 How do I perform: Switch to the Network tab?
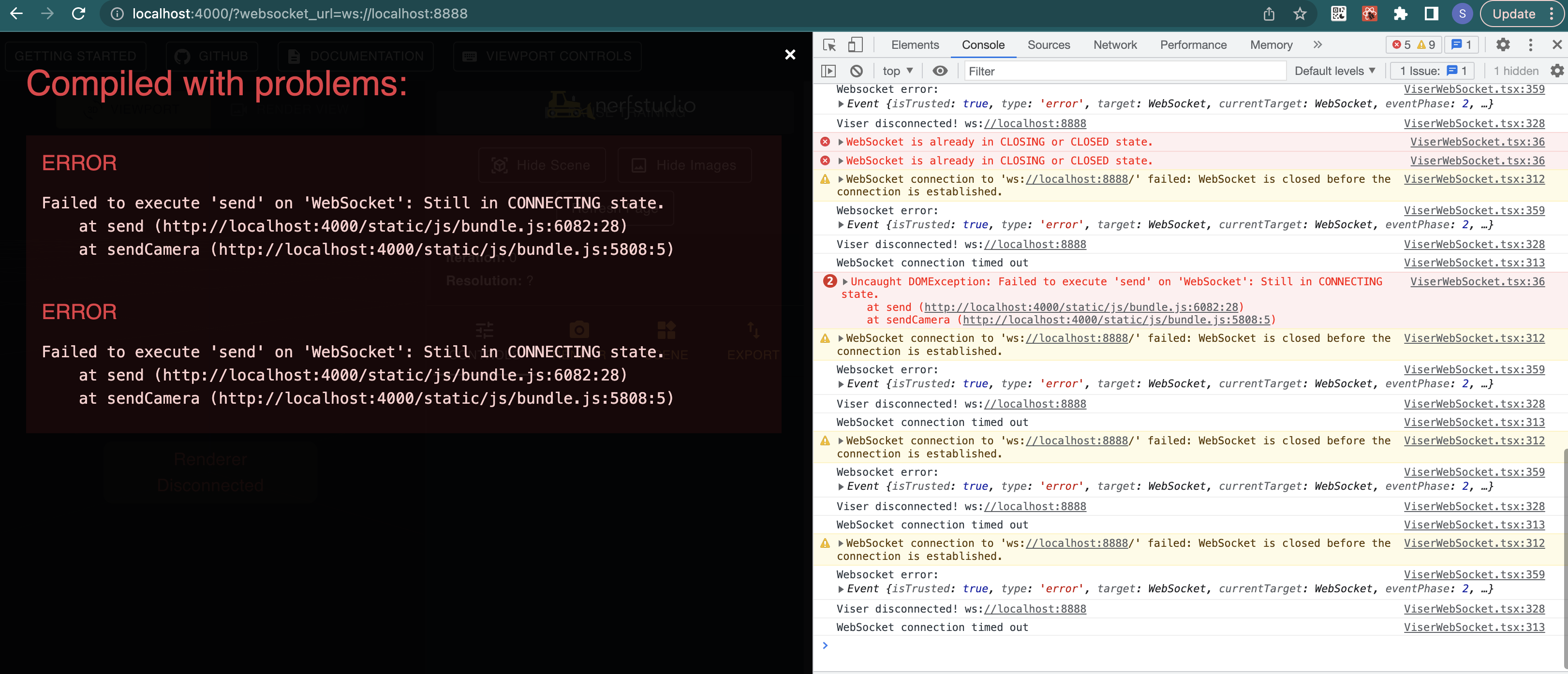coord(1114,44)
